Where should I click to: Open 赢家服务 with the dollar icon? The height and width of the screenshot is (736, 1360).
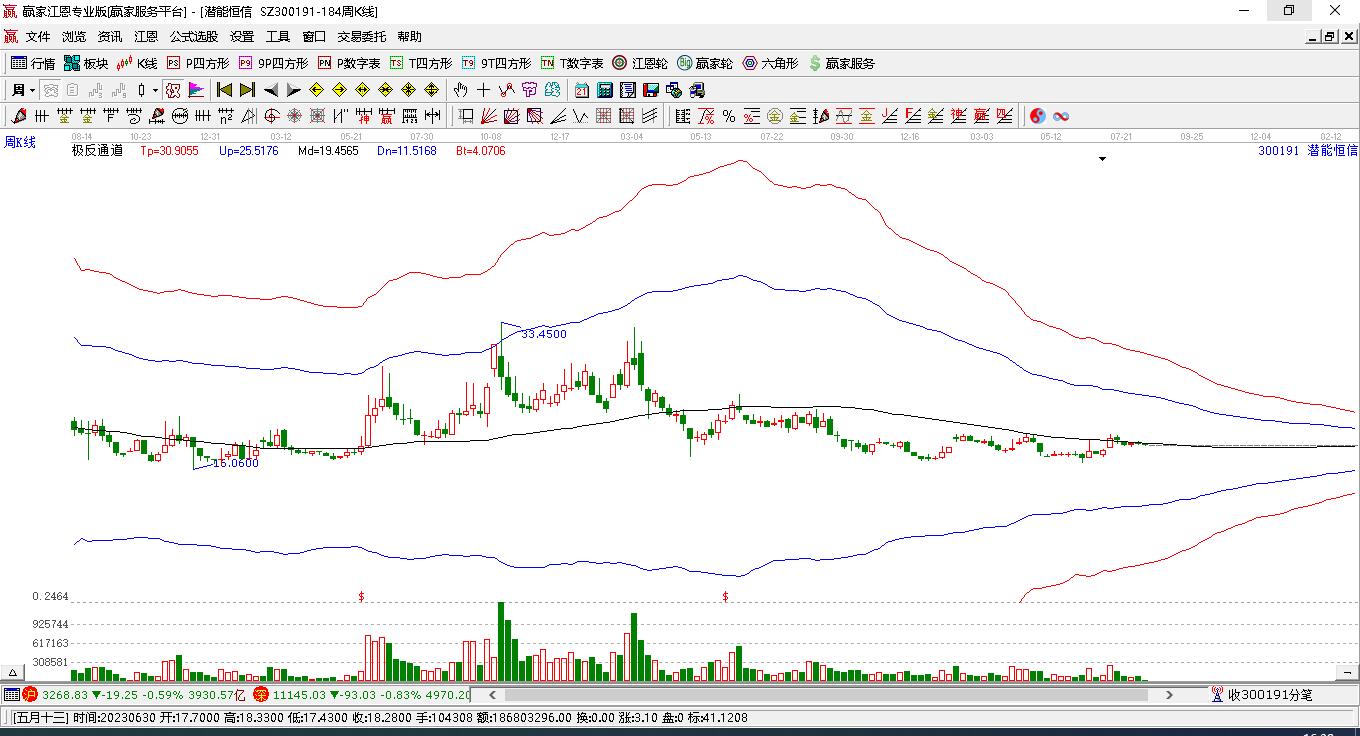point(841,63)
